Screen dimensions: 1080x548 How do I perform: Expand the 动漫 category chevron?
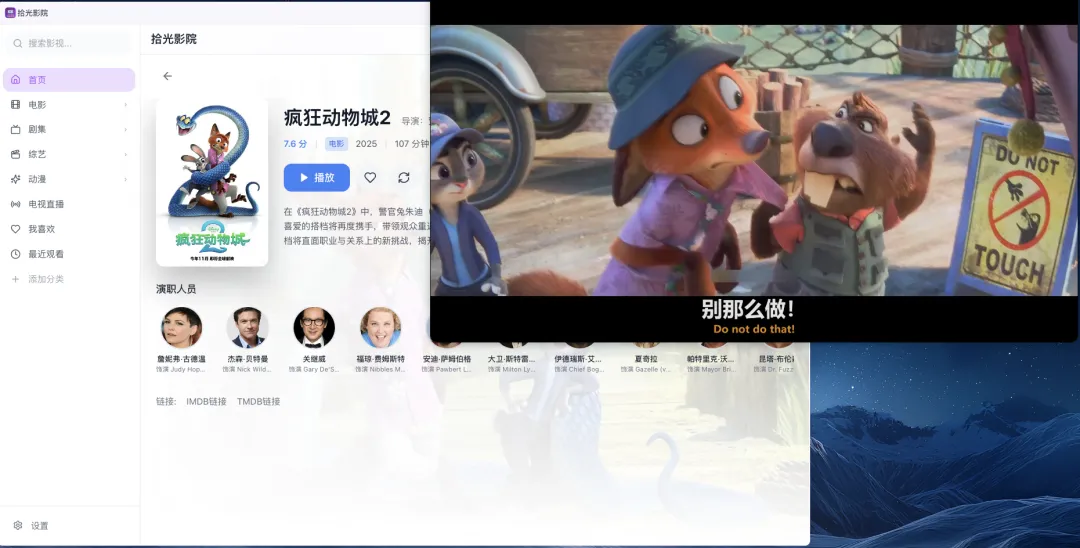pos(125,180)
